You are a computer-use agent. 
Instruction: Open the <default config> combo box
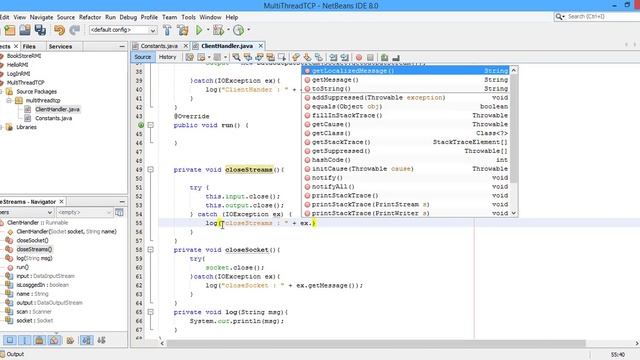pyautogui.click(x=123, y=30)
